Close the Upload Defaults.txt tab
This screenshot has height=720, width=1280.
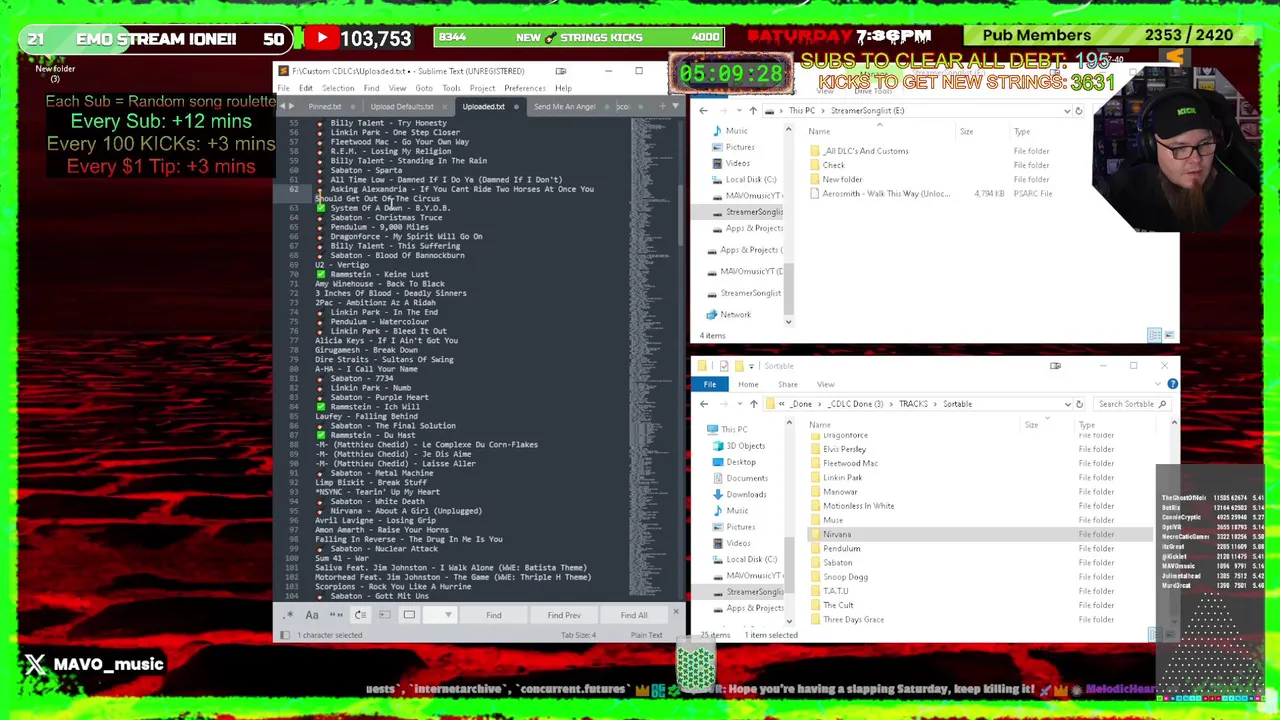(445, 107)
